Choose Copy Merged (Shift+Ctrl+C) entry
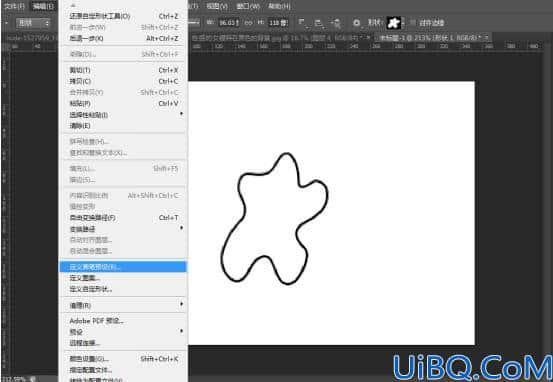 click(x=123, y=92)
